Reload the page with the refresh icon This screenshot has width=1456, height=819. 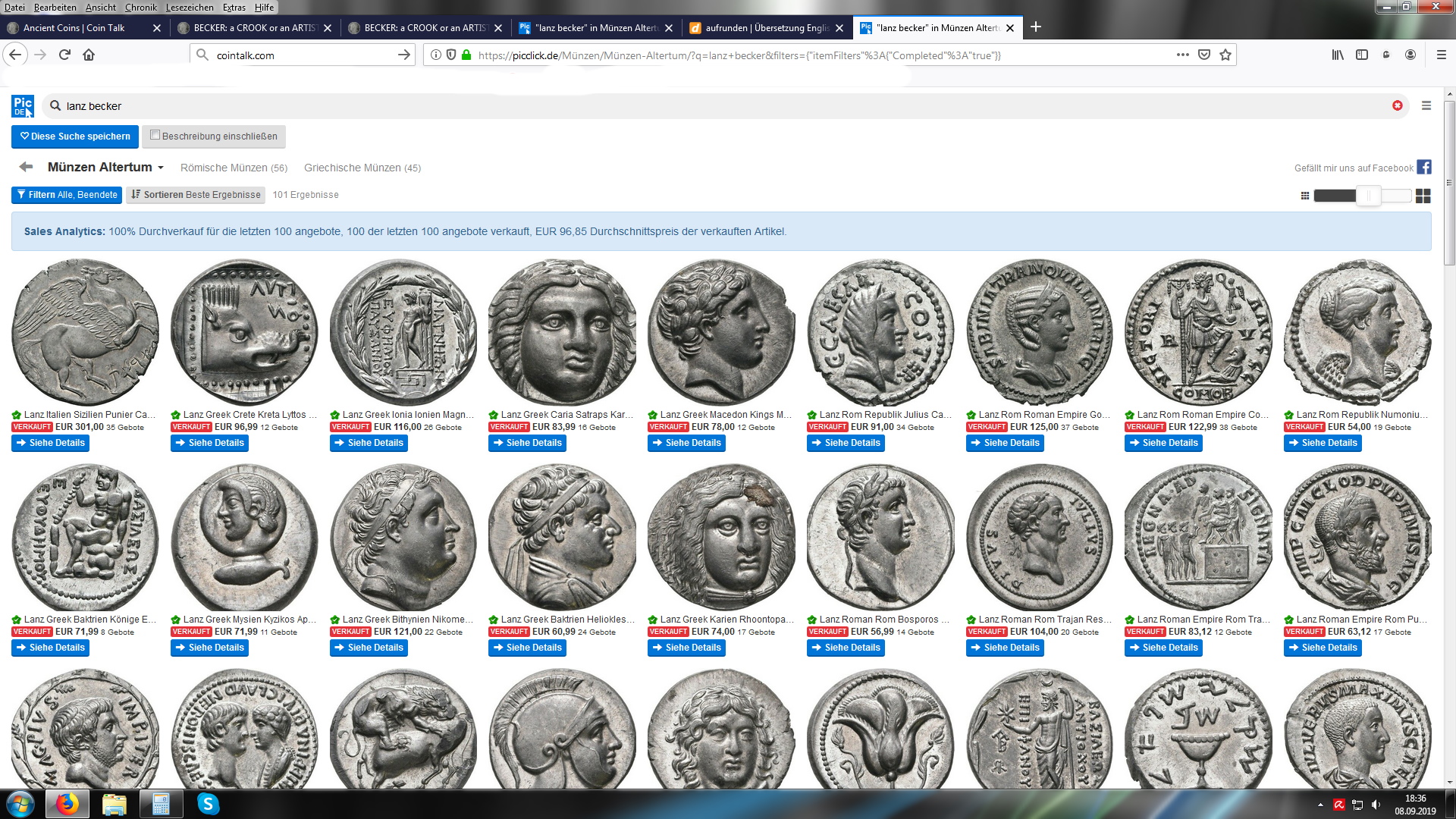(x=64, y=55)
